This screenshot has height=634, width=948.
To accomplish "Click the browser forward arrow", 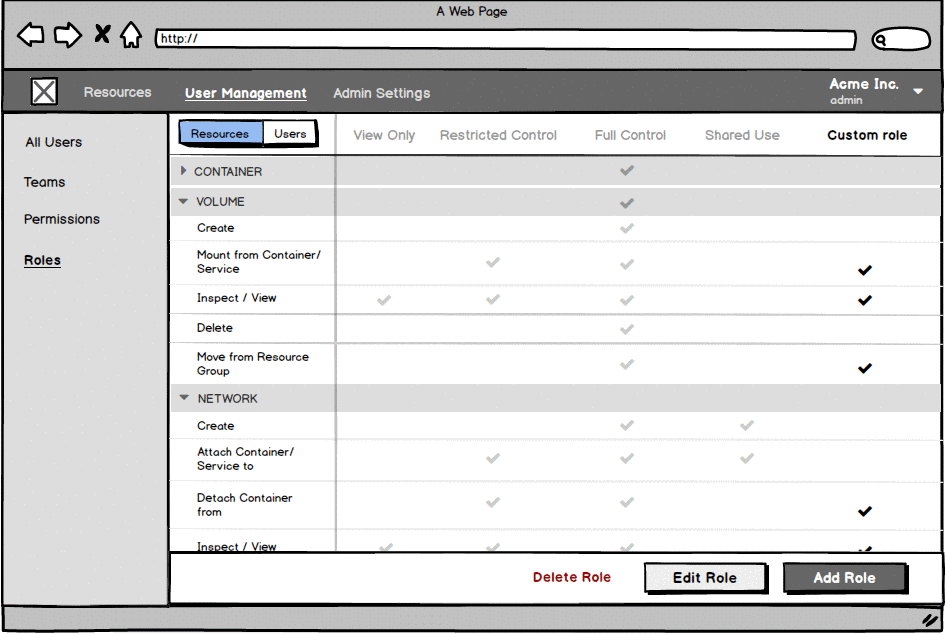I will coord(67,34).
